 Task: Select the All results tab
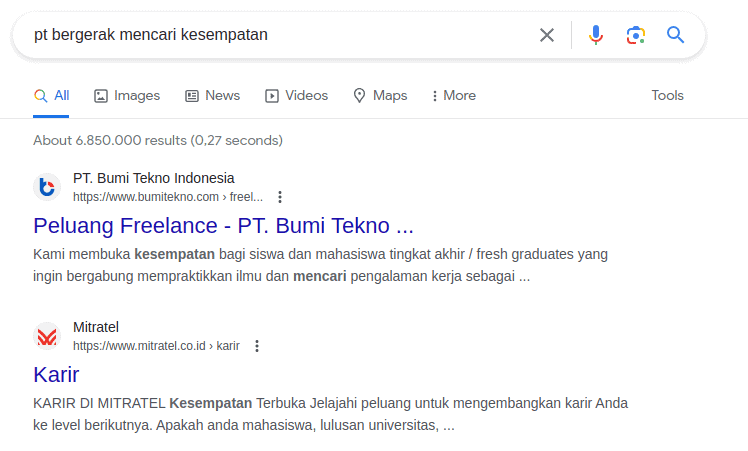pos(52,96)
